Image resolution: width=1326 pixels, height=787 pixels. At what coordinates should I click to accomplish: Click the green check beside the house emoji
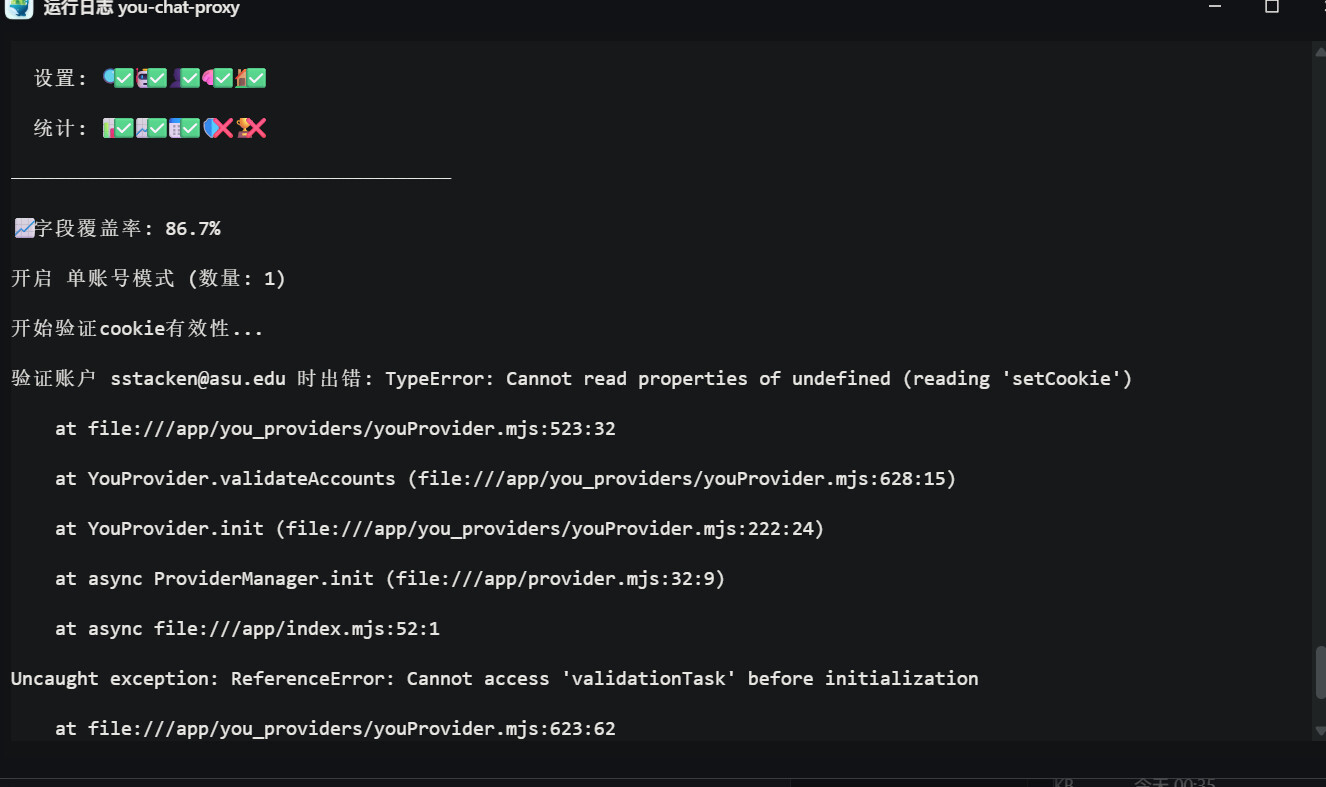click(x=256, y=78)
